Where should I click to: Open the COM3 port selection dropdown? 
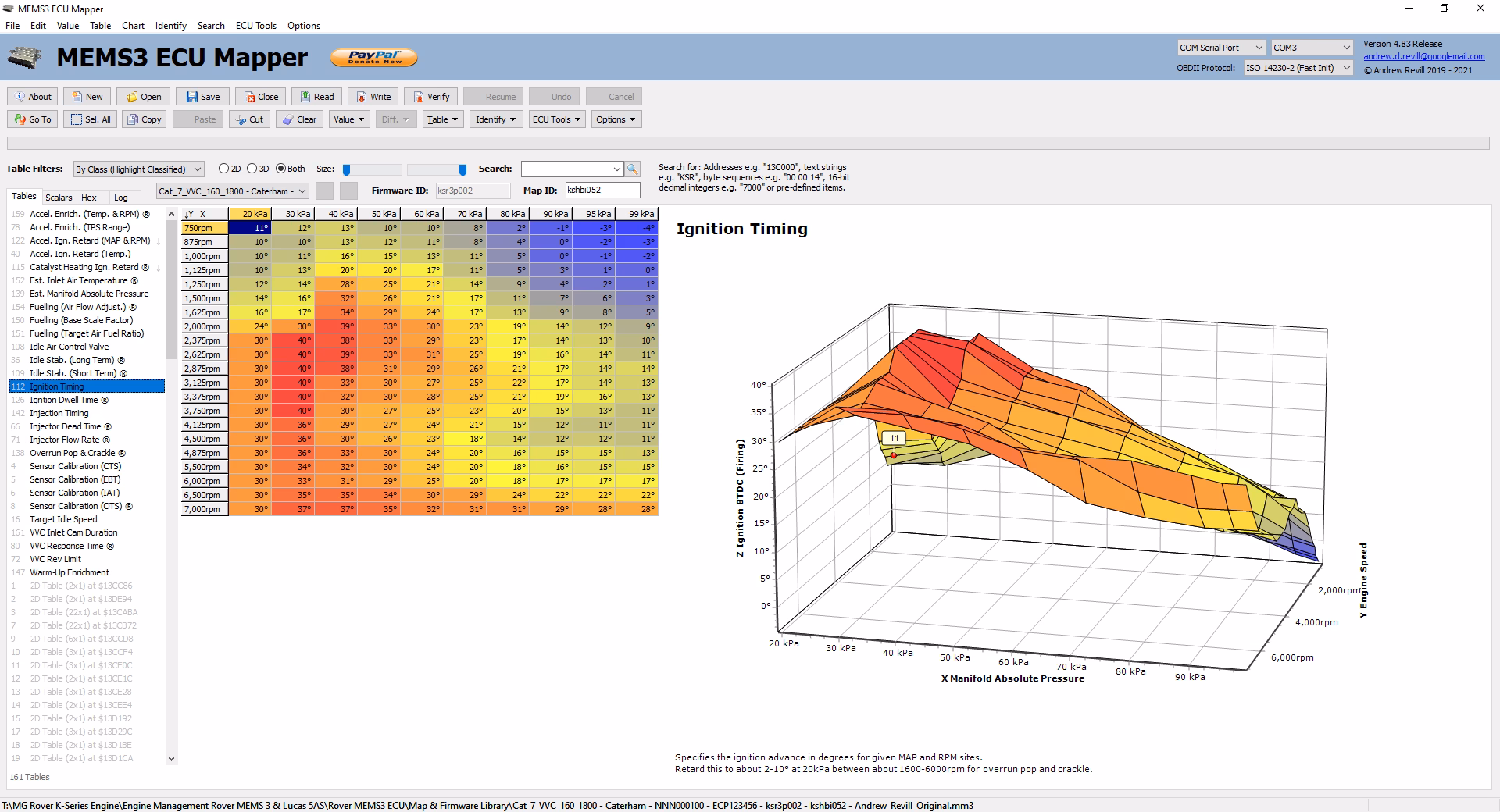[x=1311, y=48]
